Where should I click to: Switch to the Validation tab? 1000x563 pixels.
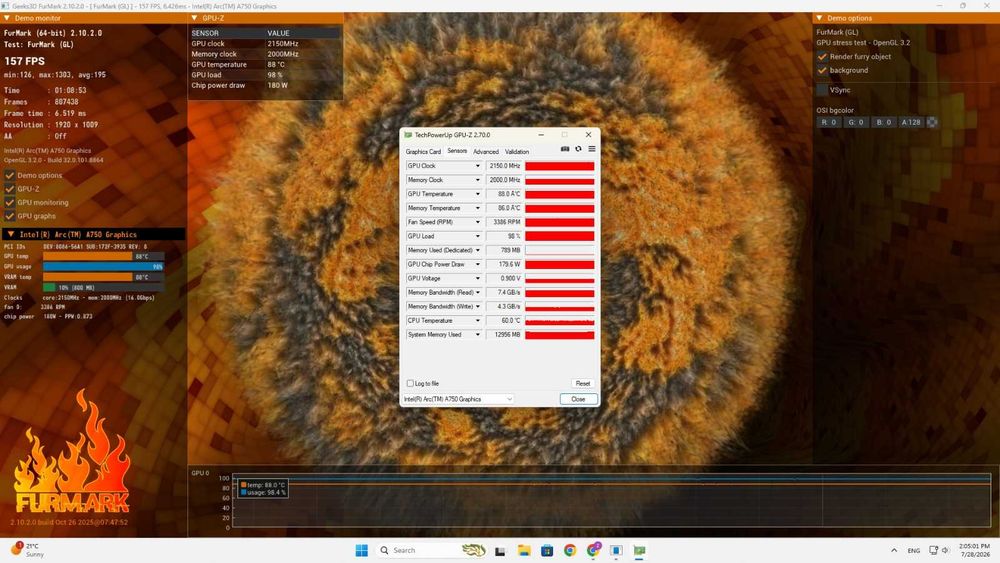point(517,152)
